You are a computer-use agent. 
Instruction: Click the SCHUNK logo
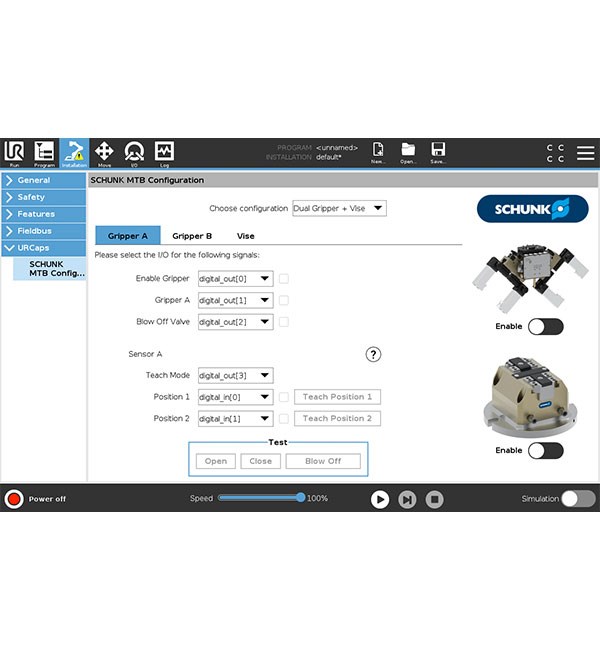tap(532, 209)
